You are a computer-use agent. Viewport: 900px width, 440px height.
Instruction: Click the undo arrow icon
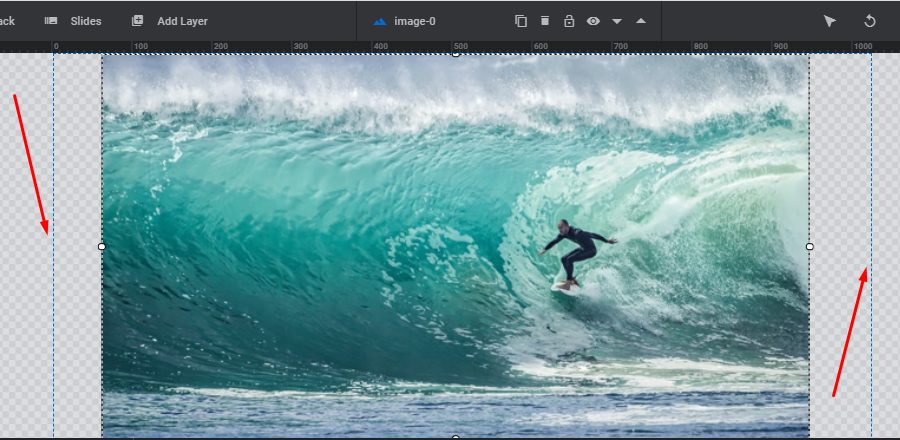point(870,21)
